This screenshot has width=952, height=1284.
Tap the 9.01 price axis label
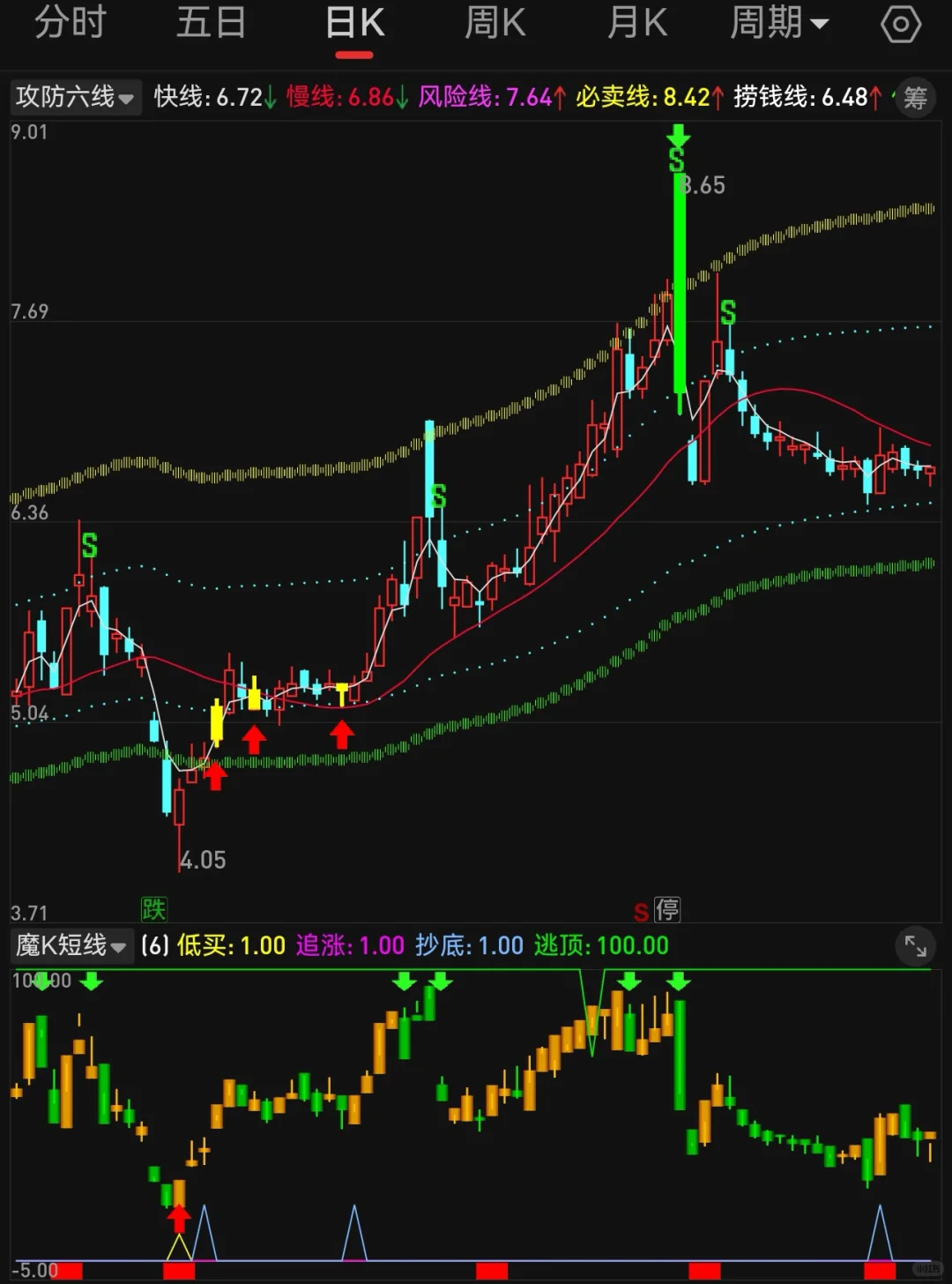point(29,132)
